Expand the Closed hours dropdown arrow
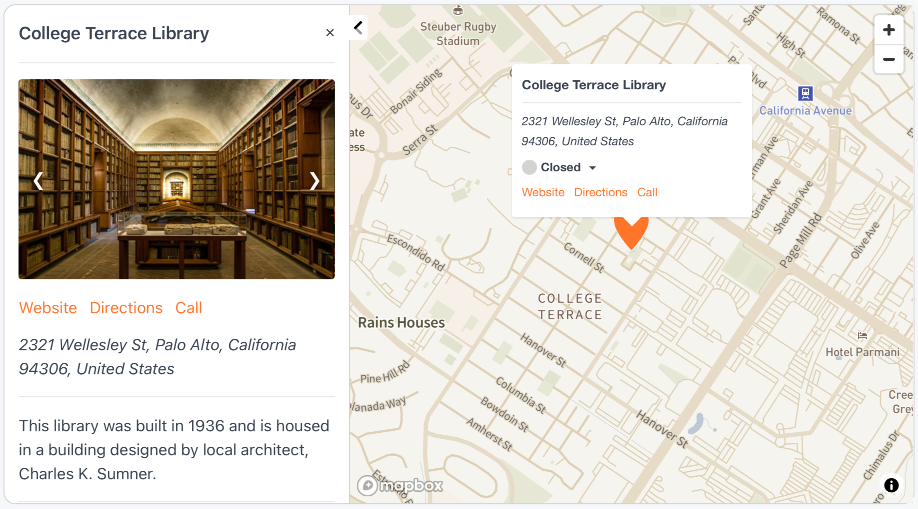 (x=592, y=168)
